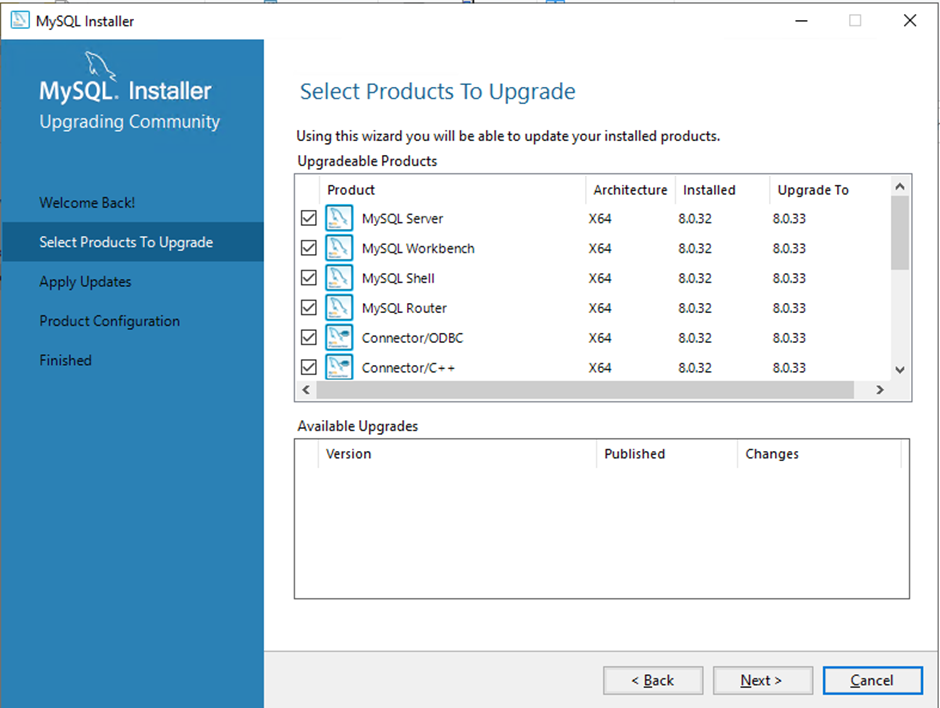Screen dimensions: 940x708
Task: Click scroll left arrow of product list
Action: [306, 390]
